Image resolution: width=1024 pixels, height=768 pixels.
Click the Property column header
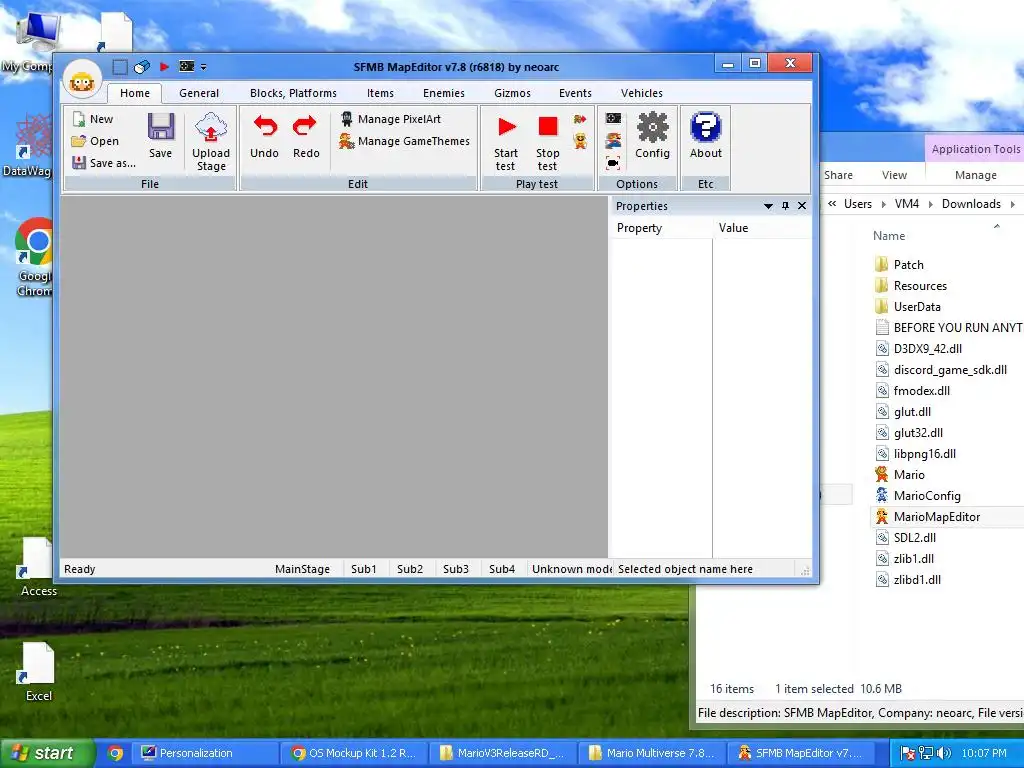pyautogui.click(x=661, y=228)
